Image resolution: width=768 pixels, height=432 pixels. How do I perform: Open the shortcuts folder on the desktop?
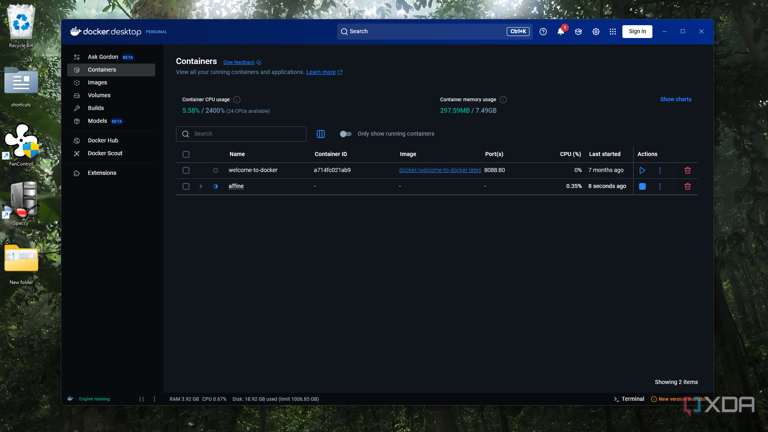pyautogui.click(x=21, y=87)
